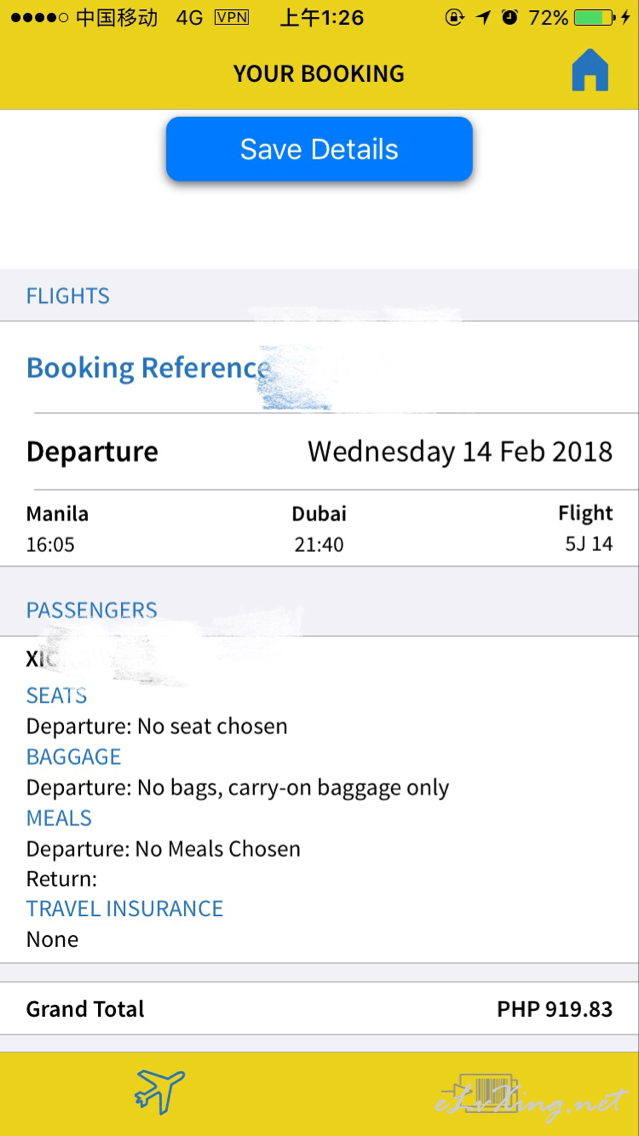
Task: Tap the VPN status bar indicator
Action: point(231,18)
